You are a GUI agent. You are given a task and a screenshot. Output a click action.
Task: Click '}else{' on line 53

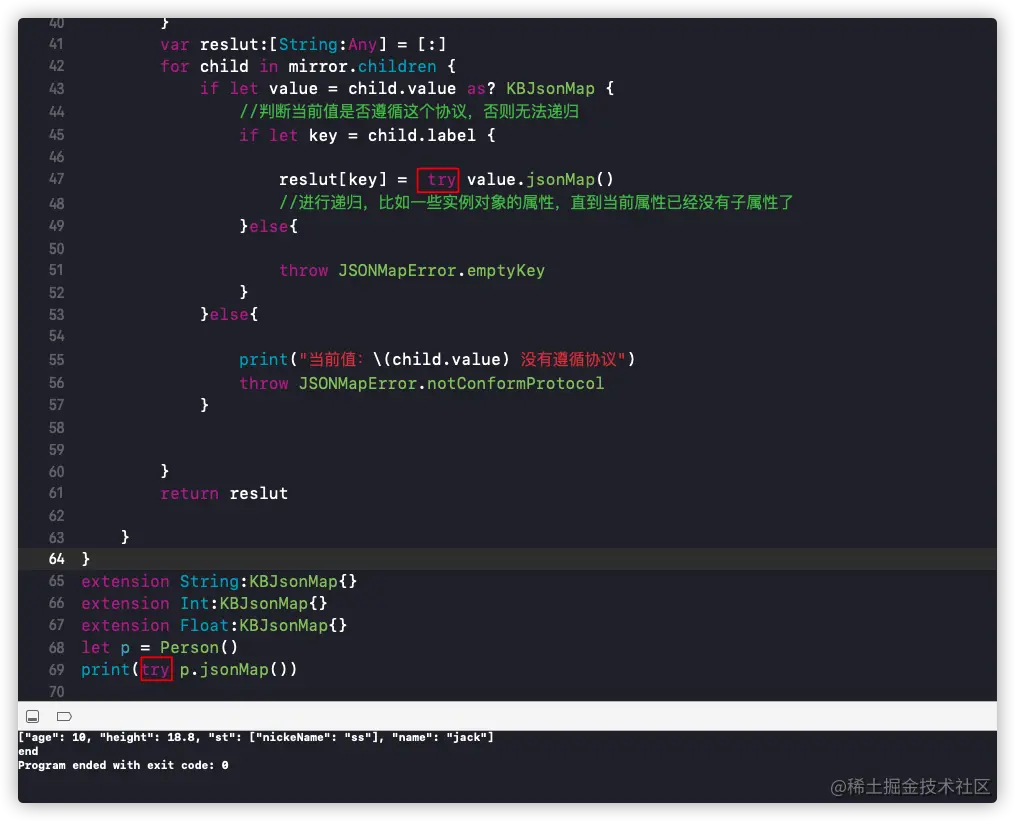coord(229,314)
